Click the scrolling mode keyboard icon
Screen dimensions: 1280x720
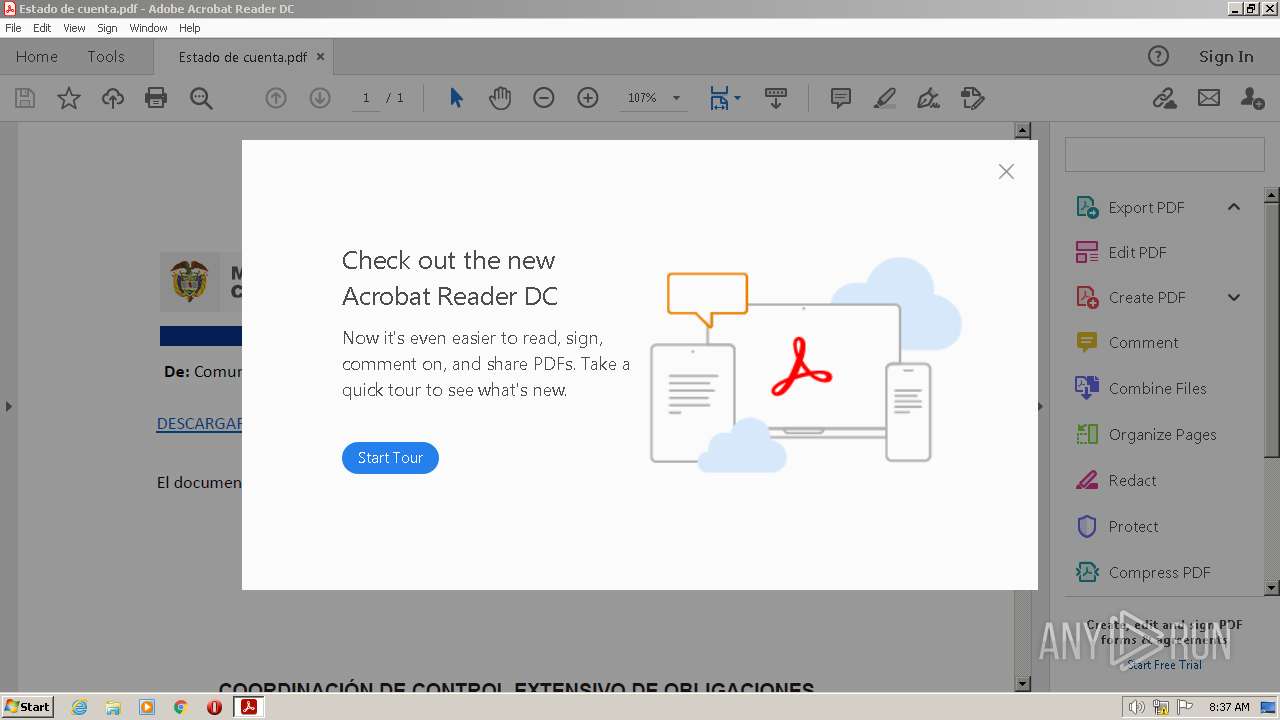pos(775,98)
